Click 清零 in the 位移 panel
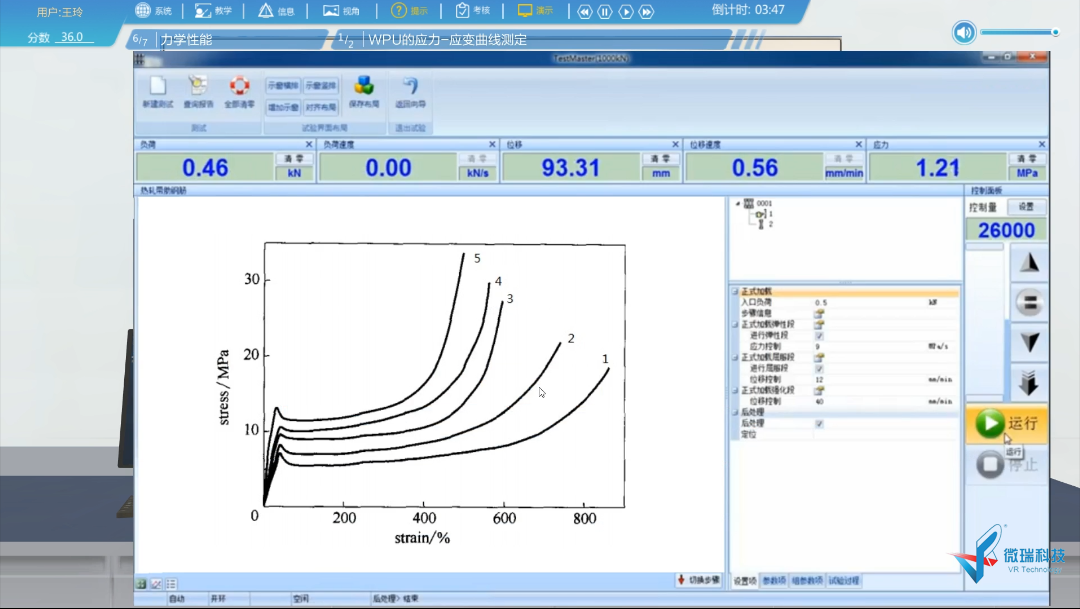The image size is (1080, 609). click(x=661, y=158)
